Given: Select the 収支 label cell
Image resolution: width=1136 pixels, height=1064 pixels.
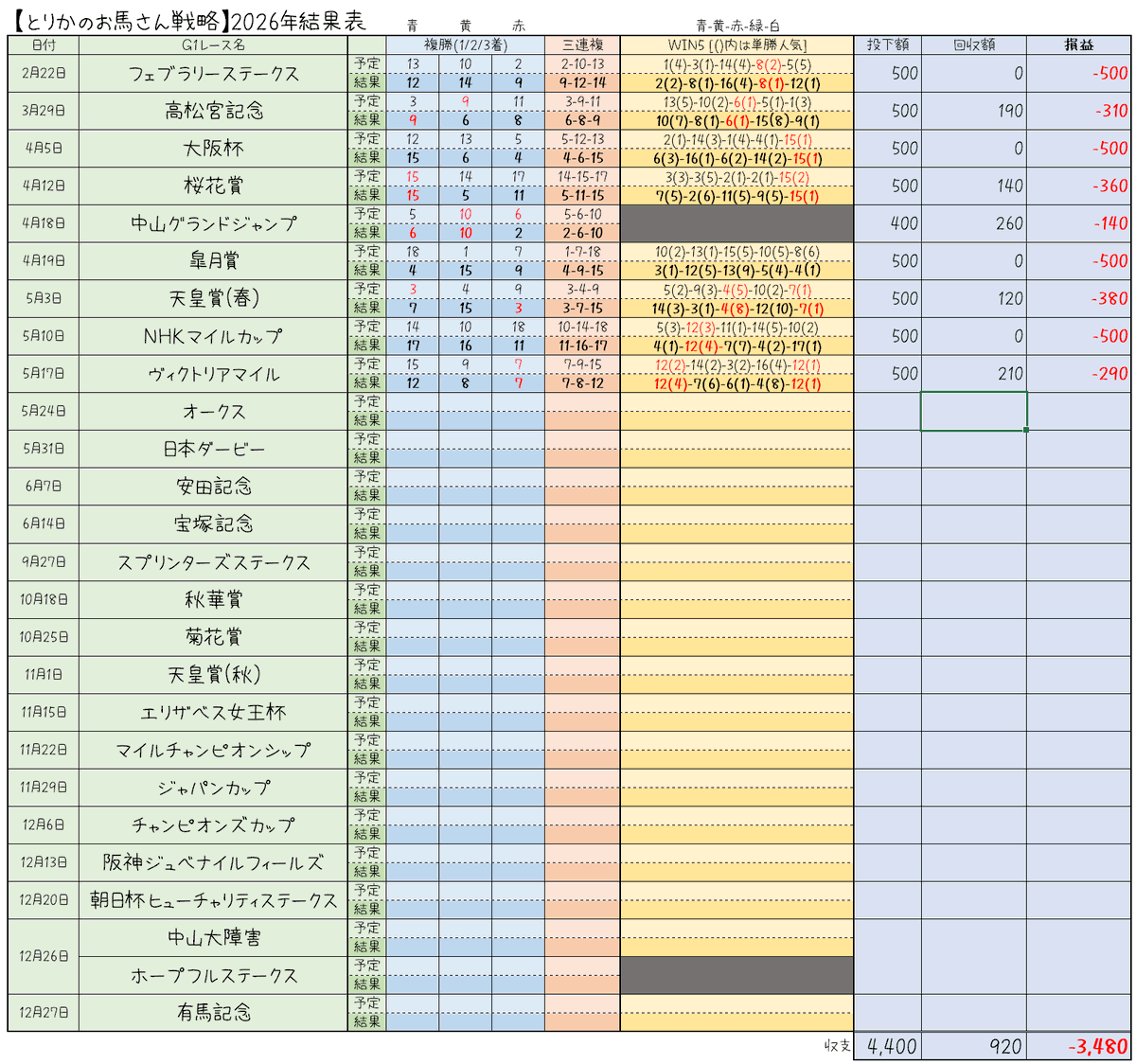Looking at the screenshot, I should [837, 1046].
